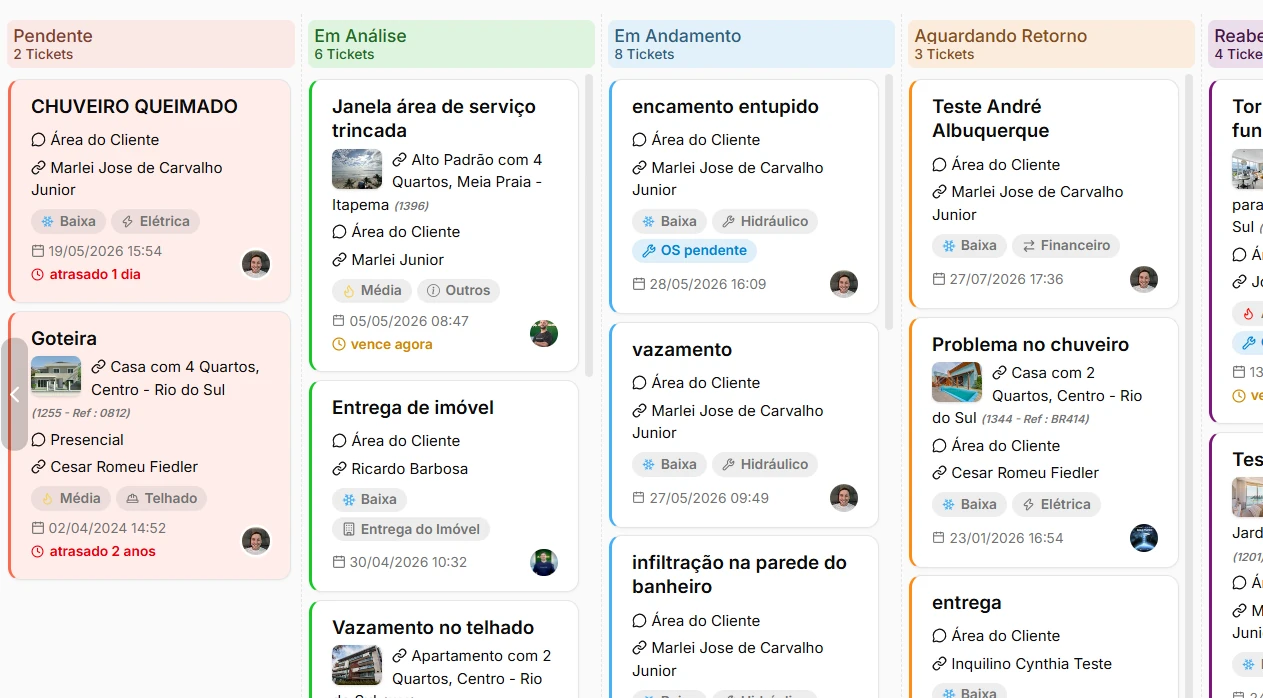
Task: Click the chat bubble icon on vazamento card
Action: (x=639, y=383)
